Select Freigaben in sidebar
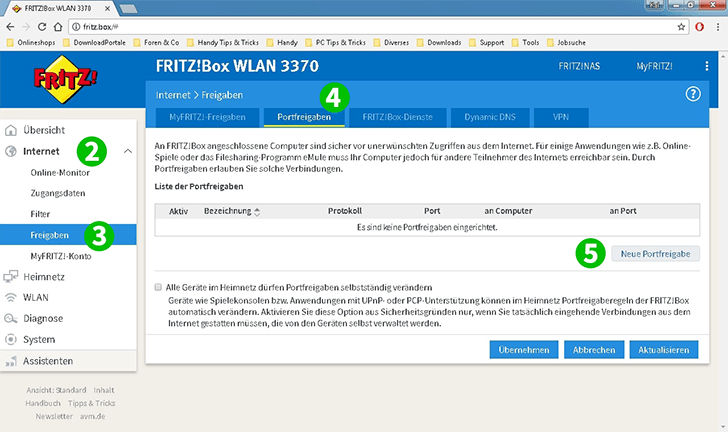Screen dimensions: 728x432 pyautogui.click(x=68, y=235)
